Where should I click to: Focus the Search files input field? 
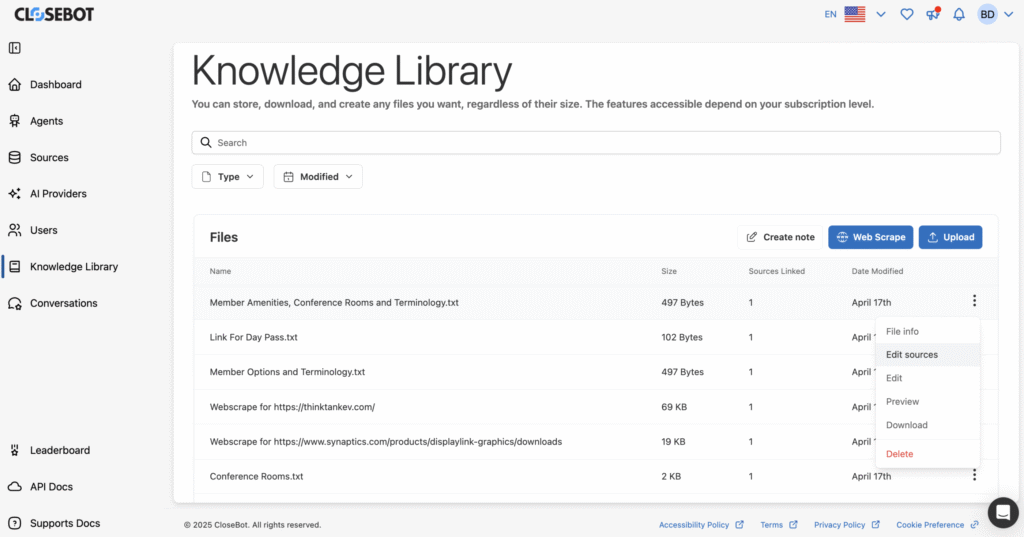pos(596,142)
